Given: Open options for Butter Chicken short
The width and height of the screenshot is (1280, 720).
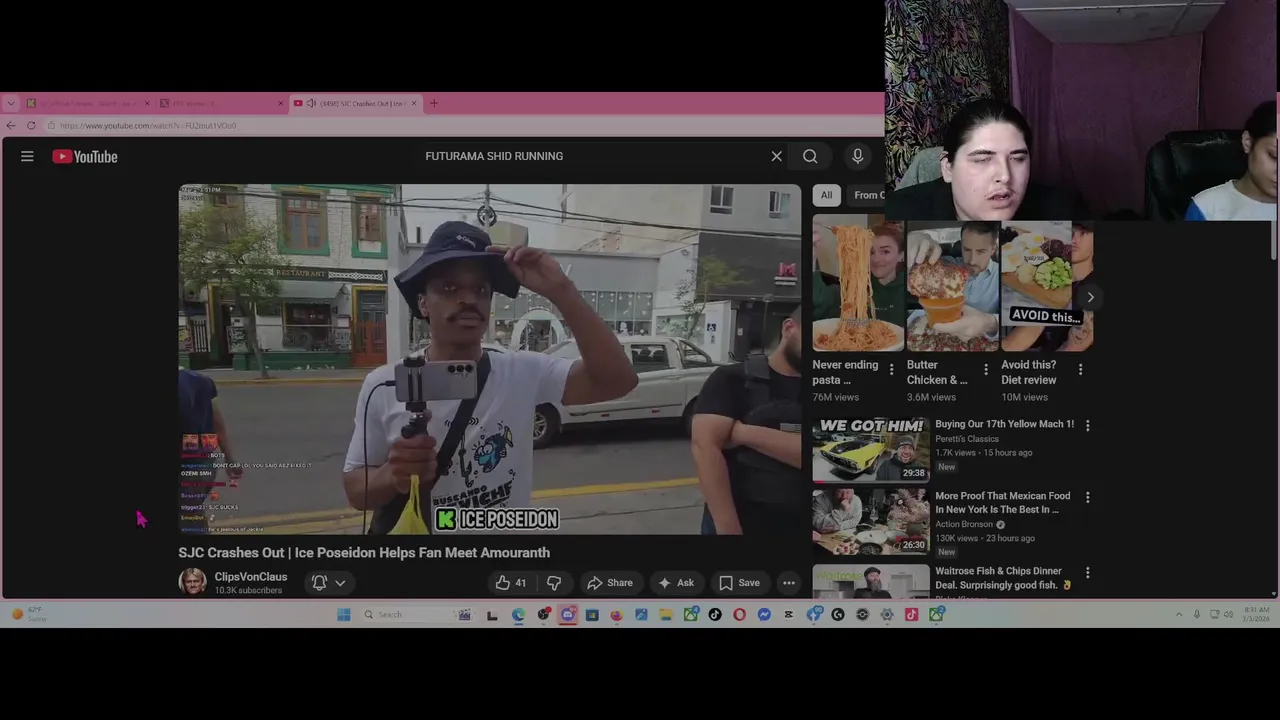Looking at the screenshot, I should point(986,369).
